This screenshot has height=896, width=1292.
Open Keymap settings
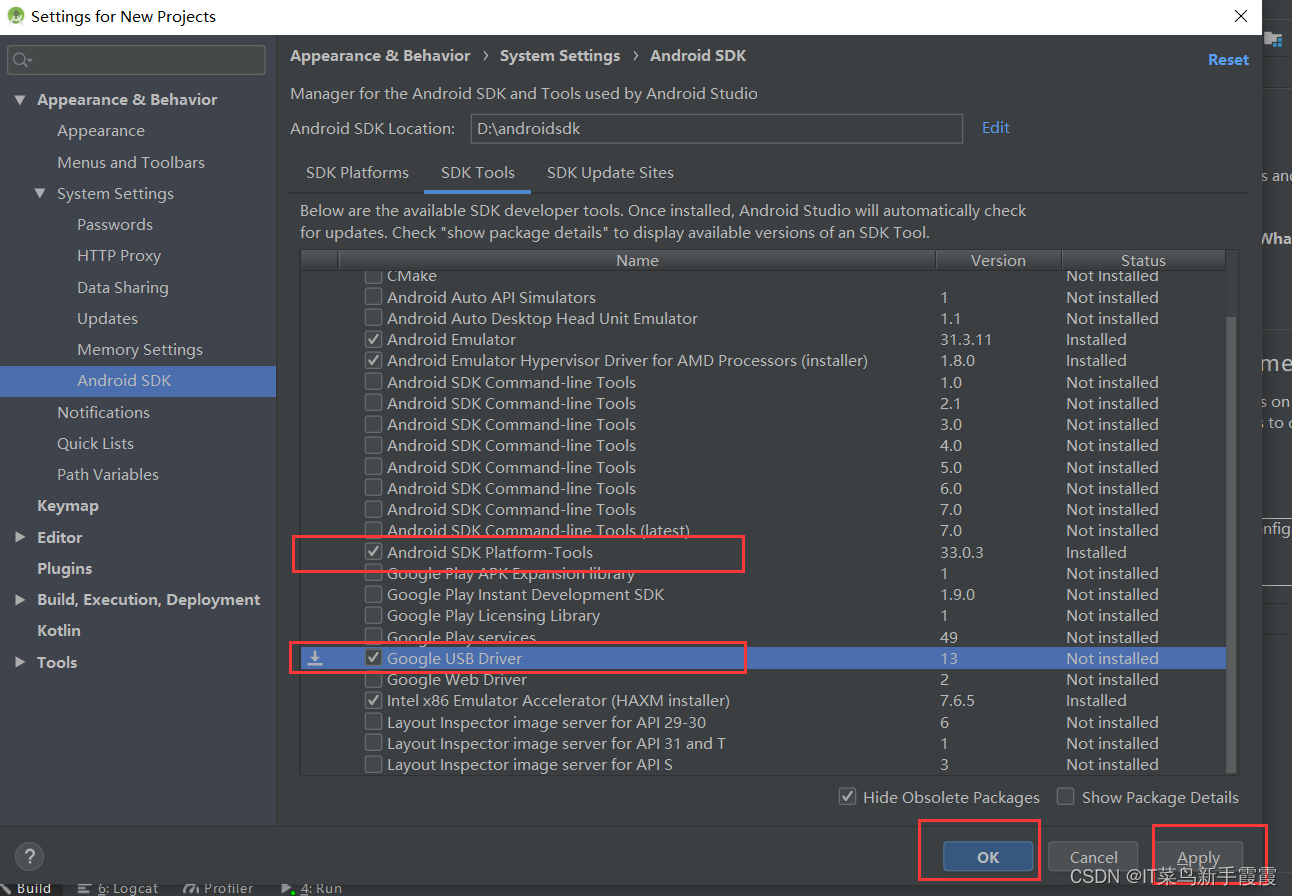coord(68,506)
